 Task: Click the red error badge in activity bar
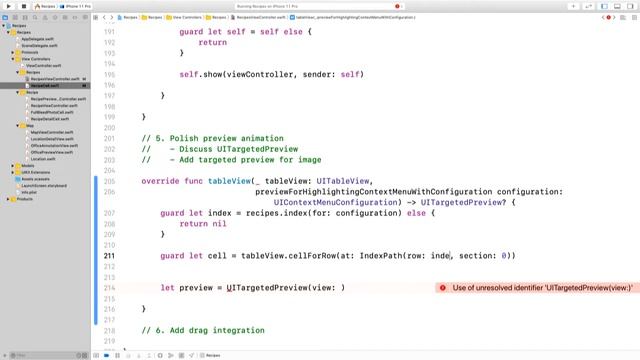point(398,7)
